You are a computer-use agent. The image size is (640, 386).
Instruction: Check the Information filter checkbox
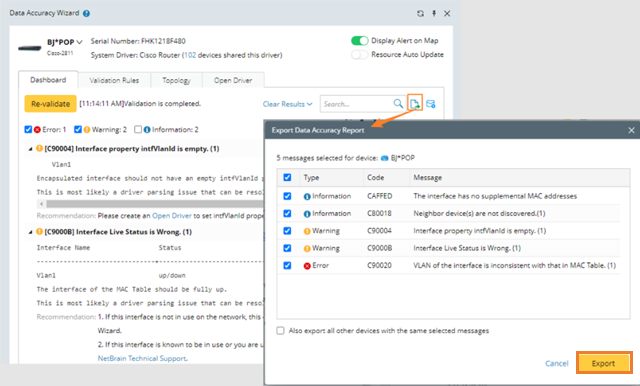pyautogui.click(x=138, y=129)
